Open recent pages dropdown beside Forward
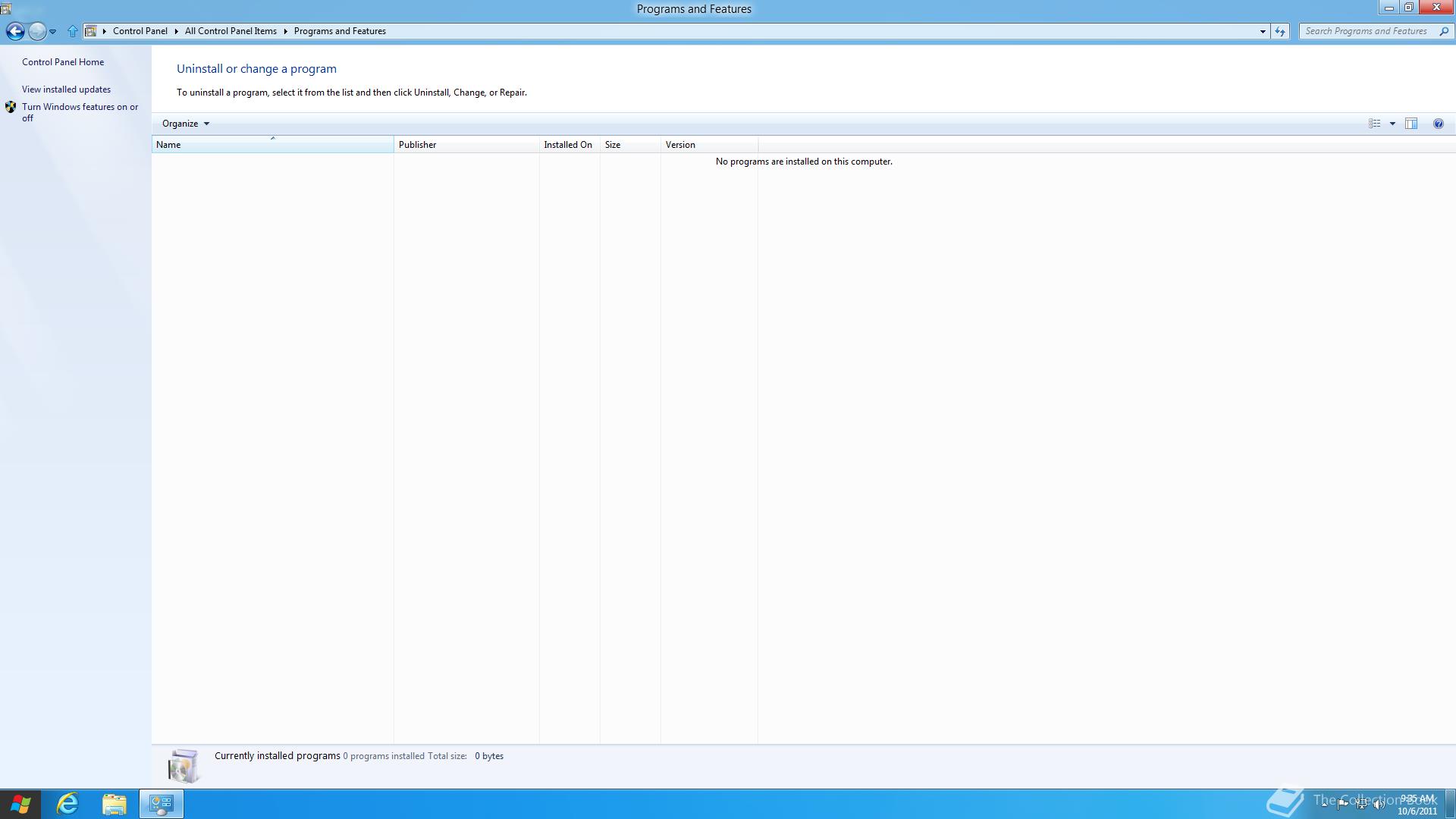Screen dimensions: 1456x819 [x=52, y=31]
